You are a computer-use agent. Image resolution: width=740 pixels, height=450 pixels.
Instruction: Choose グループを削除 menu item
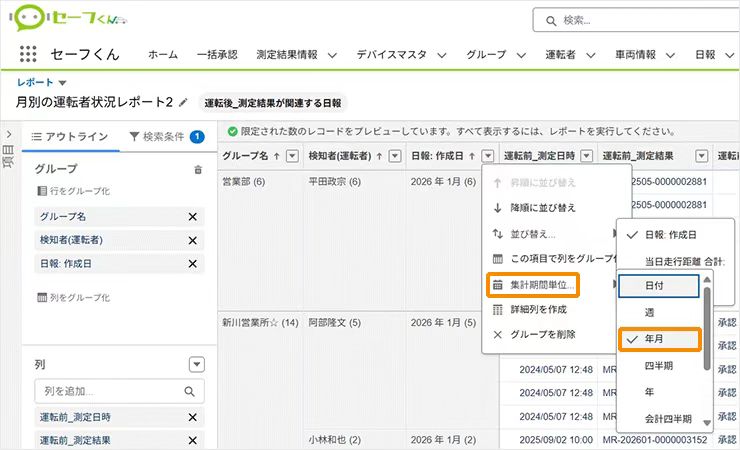coord(543,334)
